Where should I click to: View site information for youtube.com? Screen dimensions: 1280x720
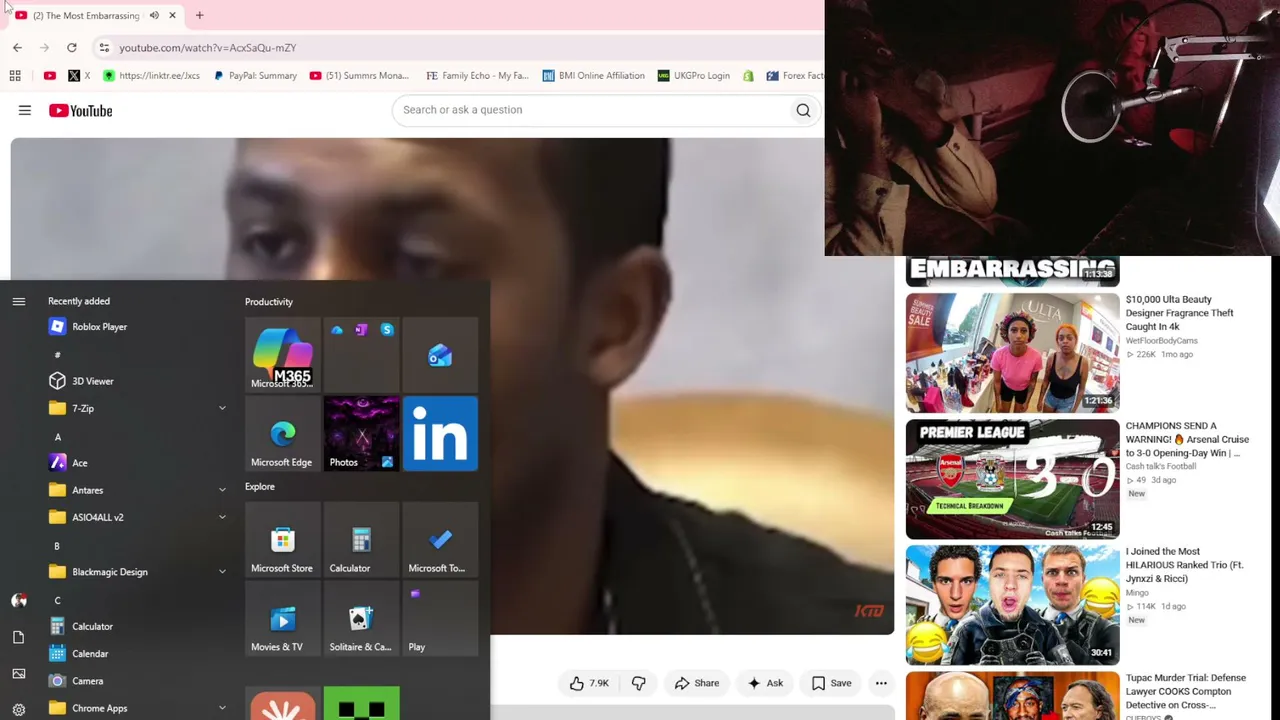coord(104,48)
